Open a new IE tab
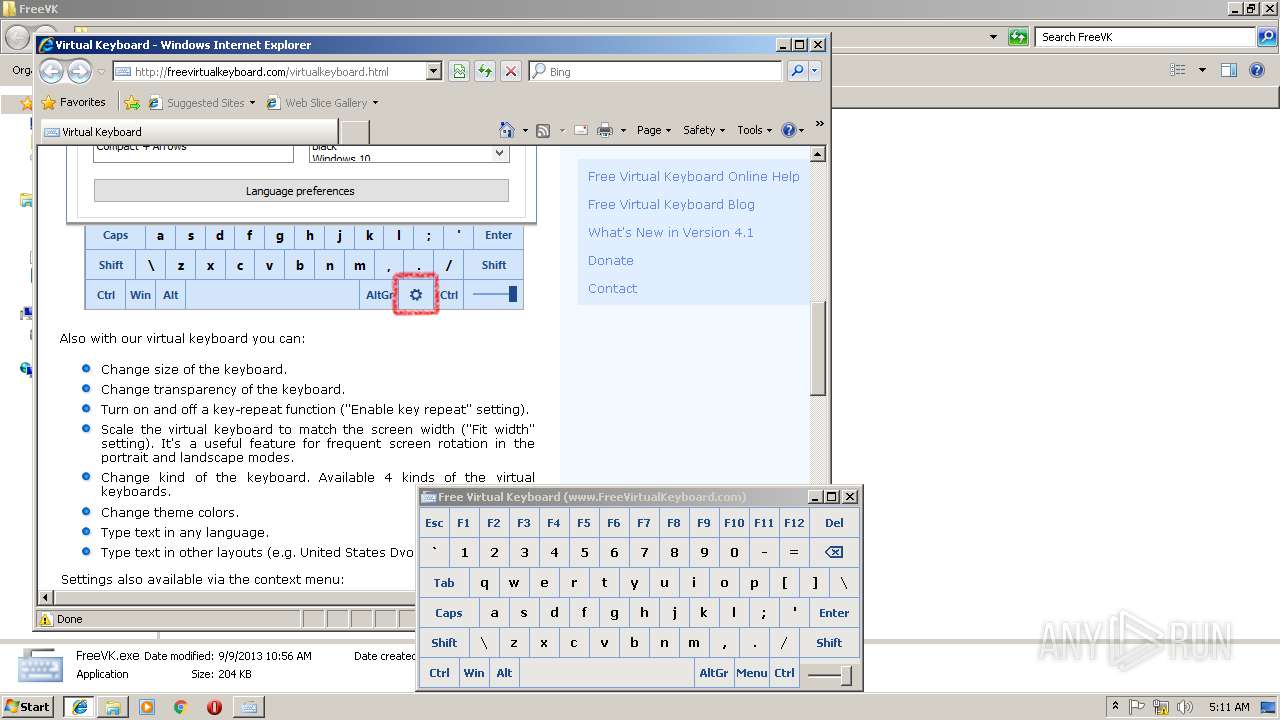This screenshot has height=720, width=1280. tap(355, 132)
